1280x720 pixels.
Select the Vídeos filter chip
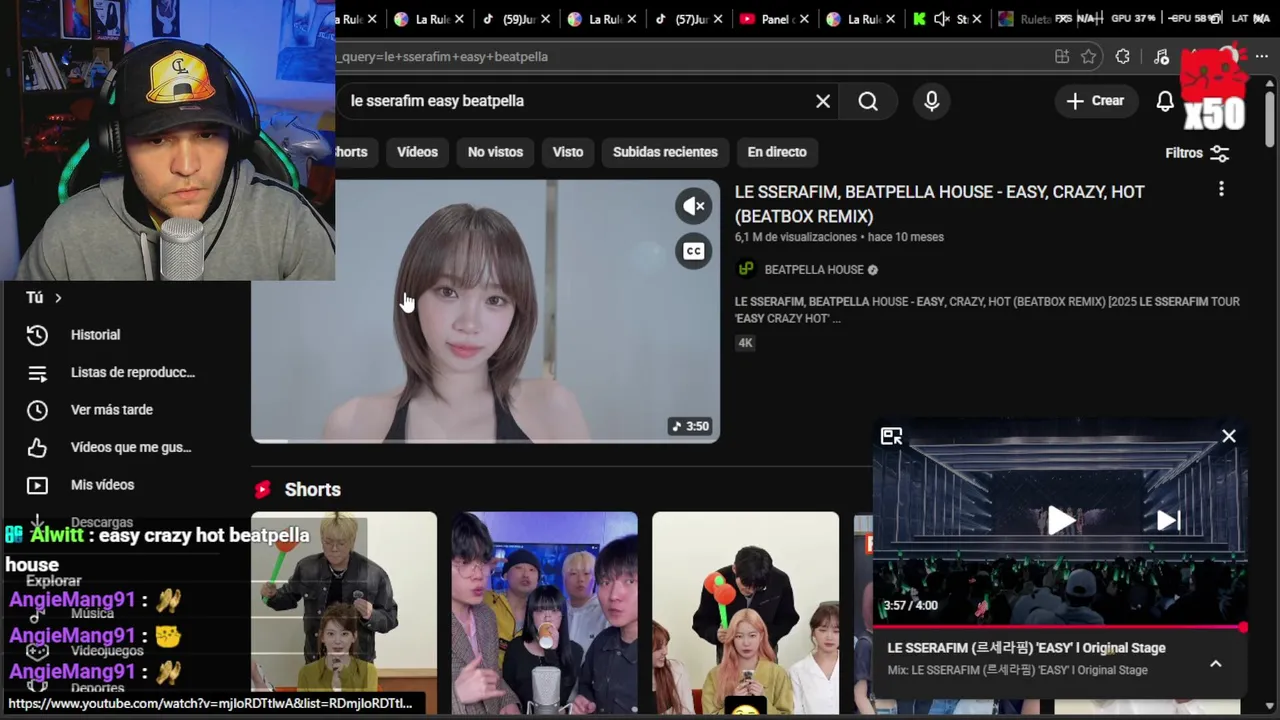(x=417, y=152)
